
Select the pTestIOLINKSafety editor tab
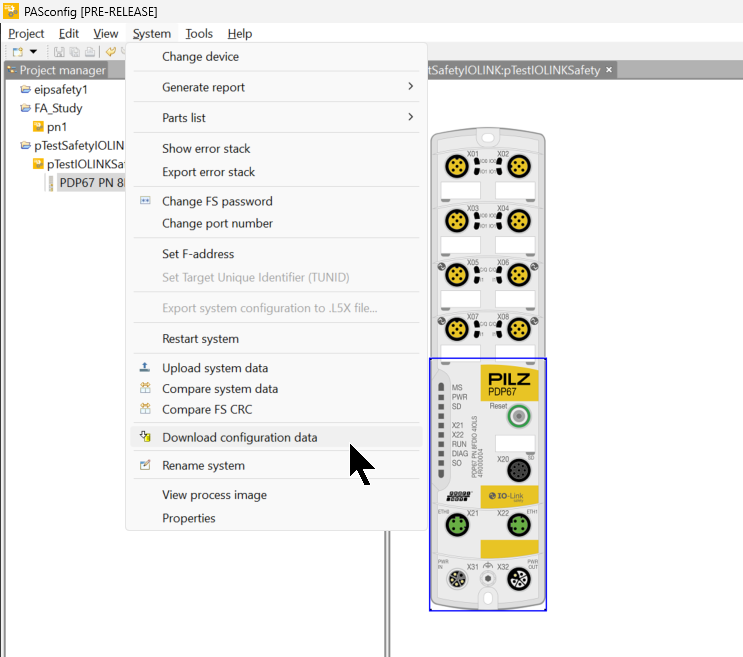coord(514,70)
